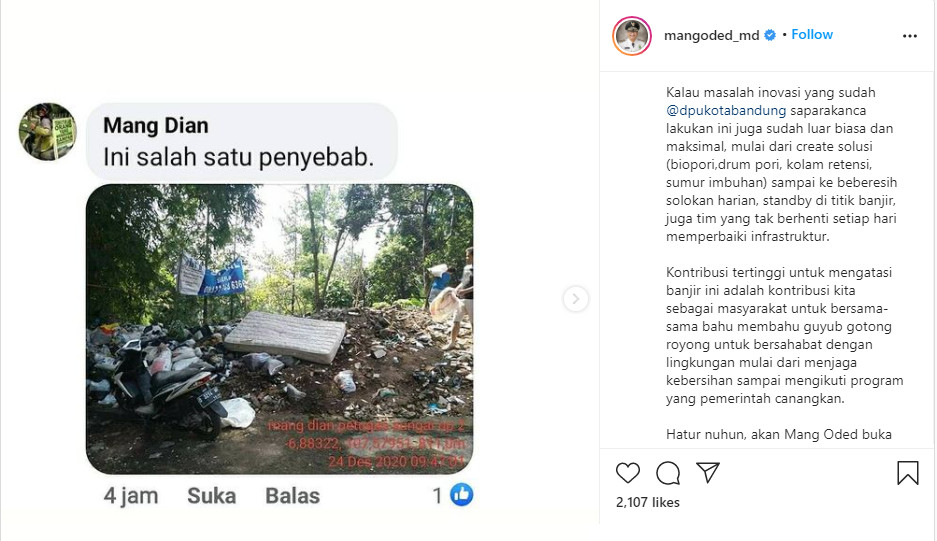Click the Suka text in the comment screenshot
This screenshot has width=937, height=541.
coord(212,496)
